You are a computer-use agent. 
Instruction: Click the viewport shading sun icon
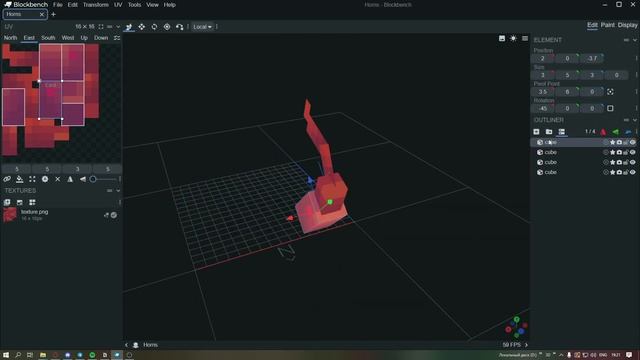coord(513,38)
